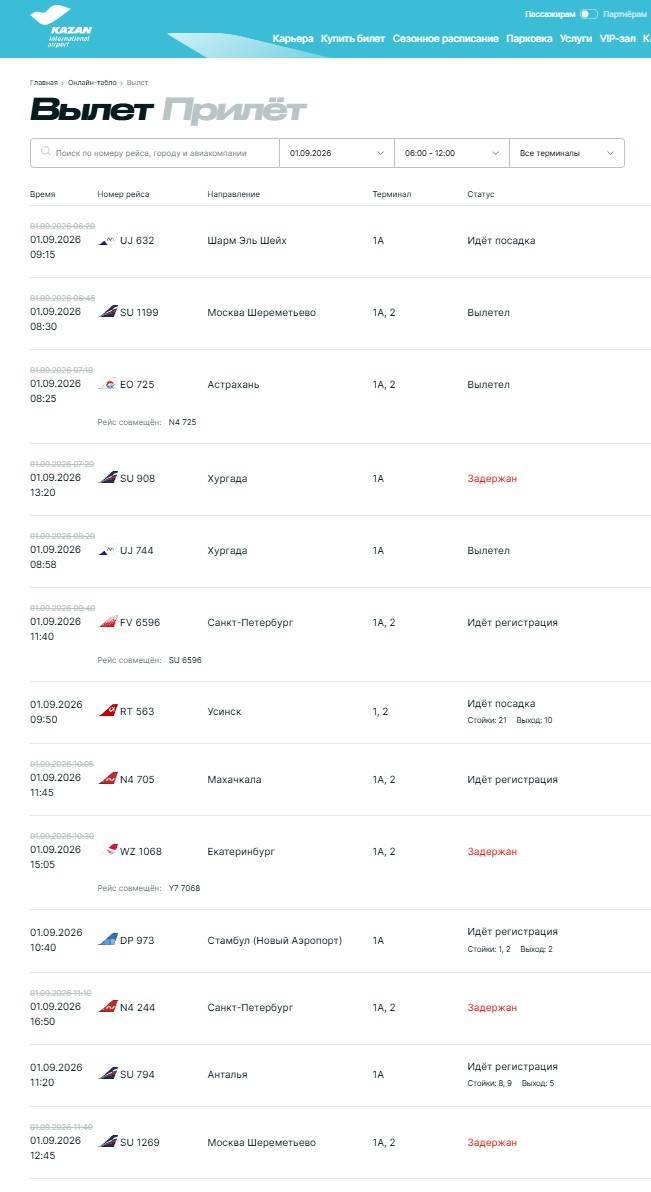Viewport: 651px width, 1192px height.
Task: Click the airline logo of flight RT 563
Action: click(x=107, y=711)
